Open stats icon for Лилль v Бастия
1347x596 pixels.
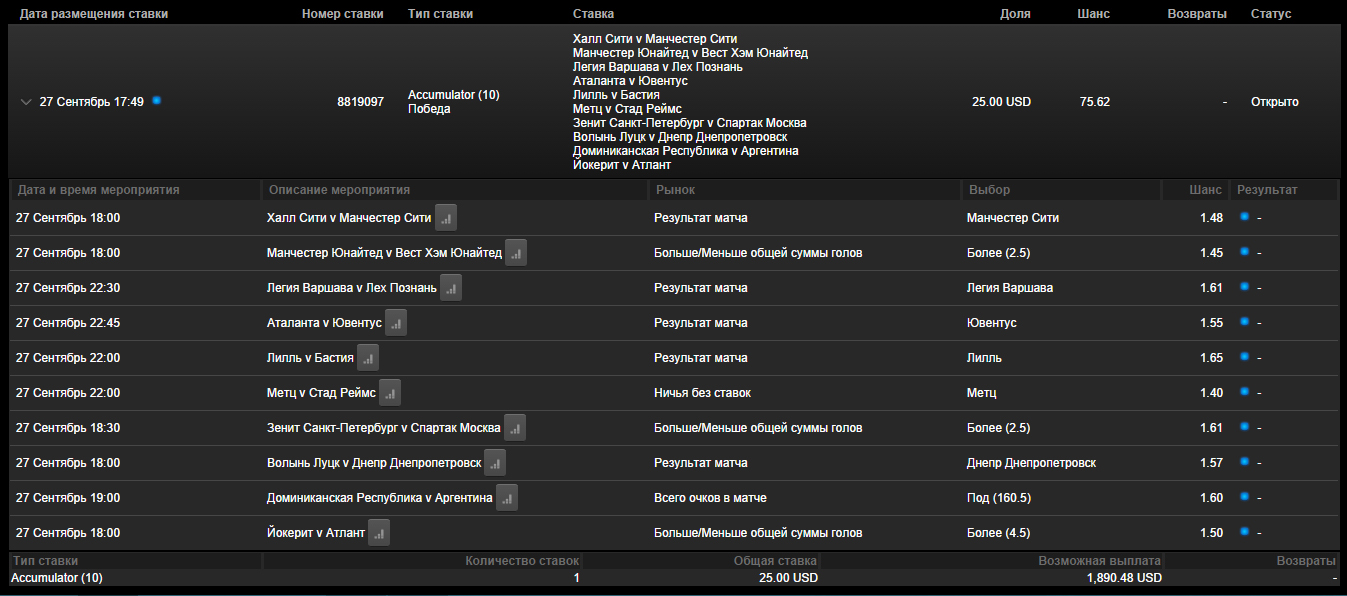(x=368, y=358)
